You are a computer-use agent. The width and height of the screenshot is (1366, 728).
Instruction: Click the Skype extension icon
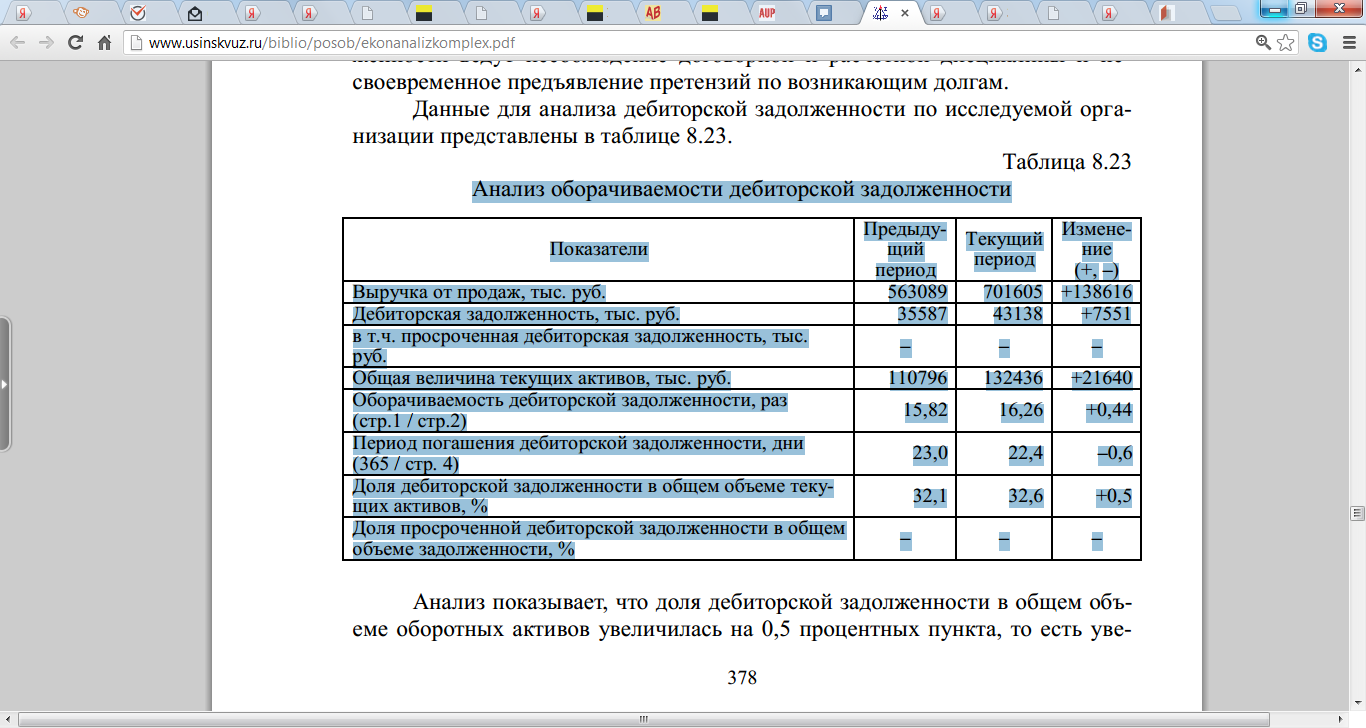(1317, 43)
